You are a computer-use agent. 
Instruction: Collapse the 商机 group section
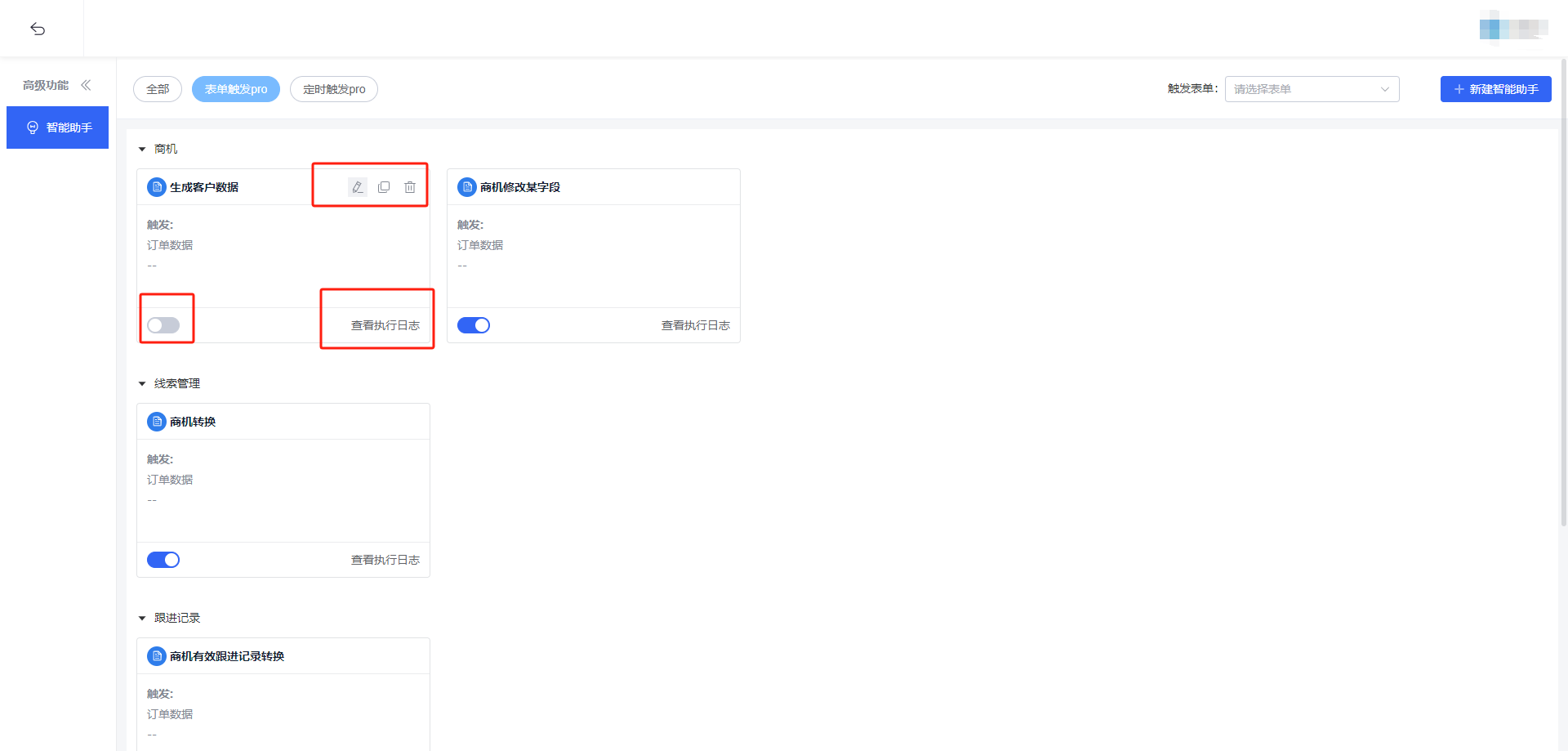142,150
